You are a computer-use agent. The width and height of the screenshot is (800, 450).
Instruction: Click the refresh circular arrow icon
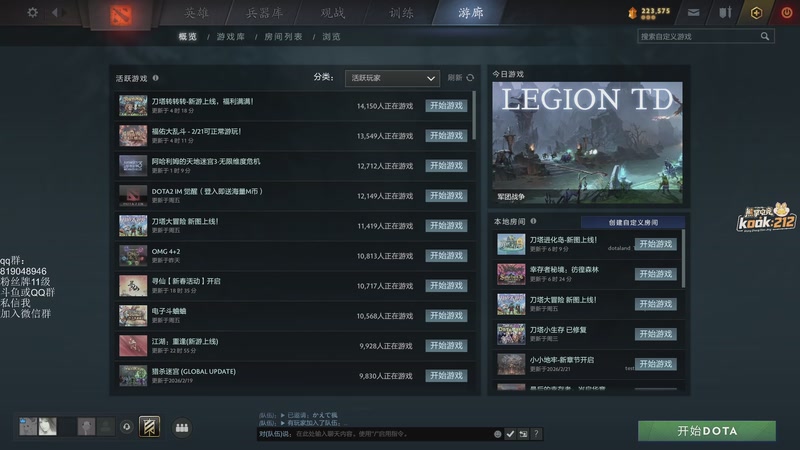point(470,78)
